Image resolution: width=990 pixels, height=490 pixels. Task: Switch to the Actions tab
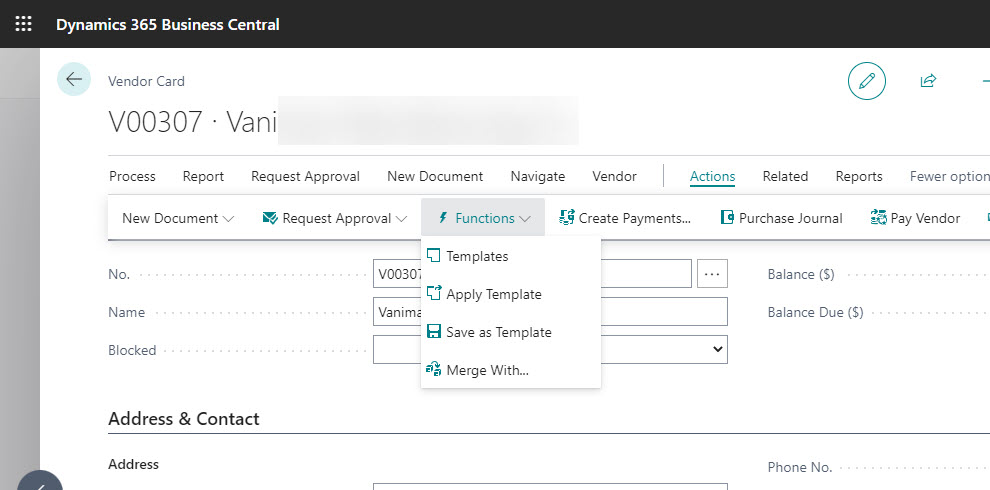[712, 176]
